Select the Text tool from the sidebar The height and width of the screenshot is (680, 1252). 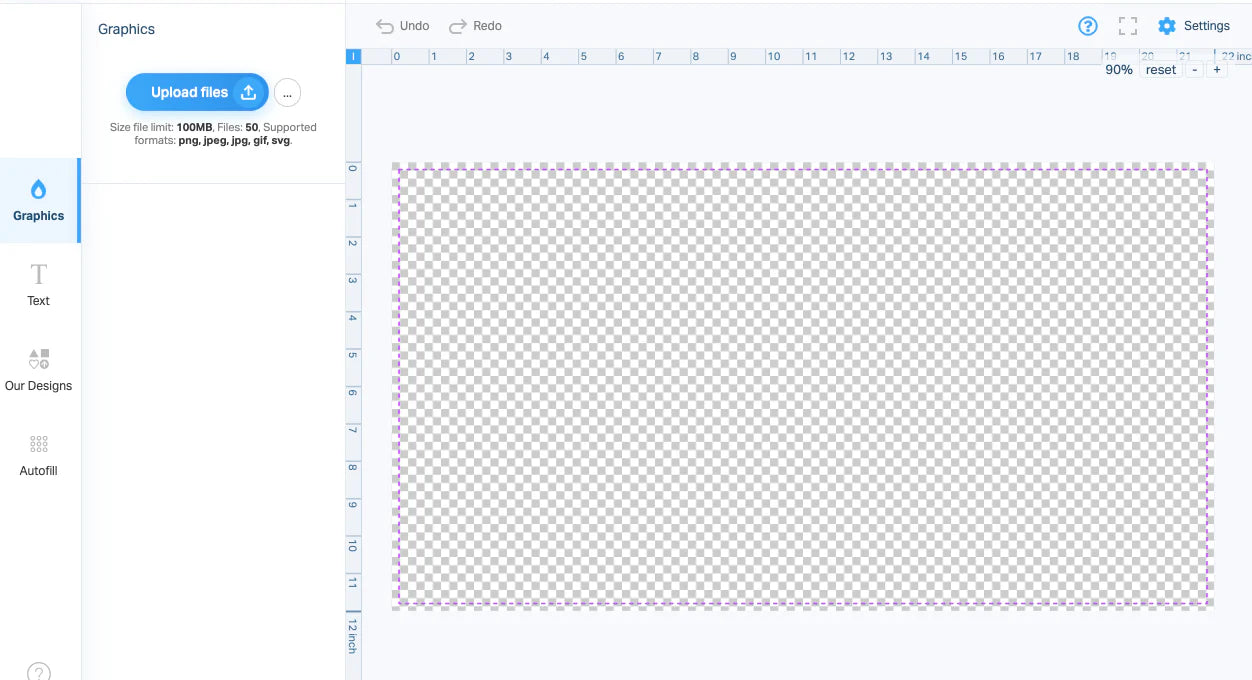tap(38, 285)
